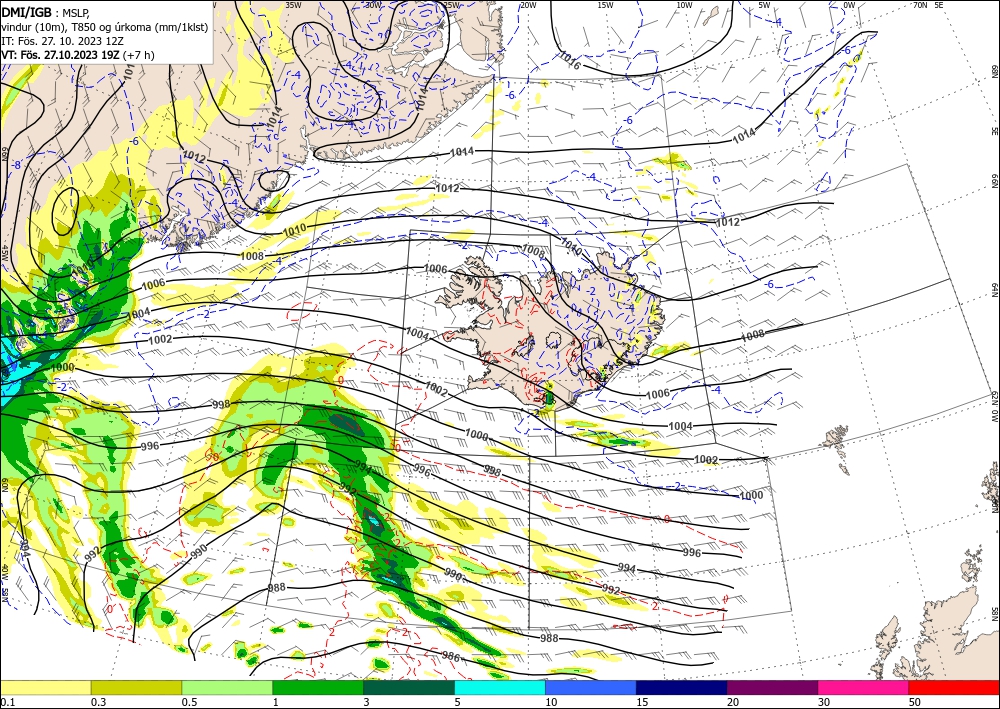Click the legend value 30
1000x709 pixels.
[825, 702]
